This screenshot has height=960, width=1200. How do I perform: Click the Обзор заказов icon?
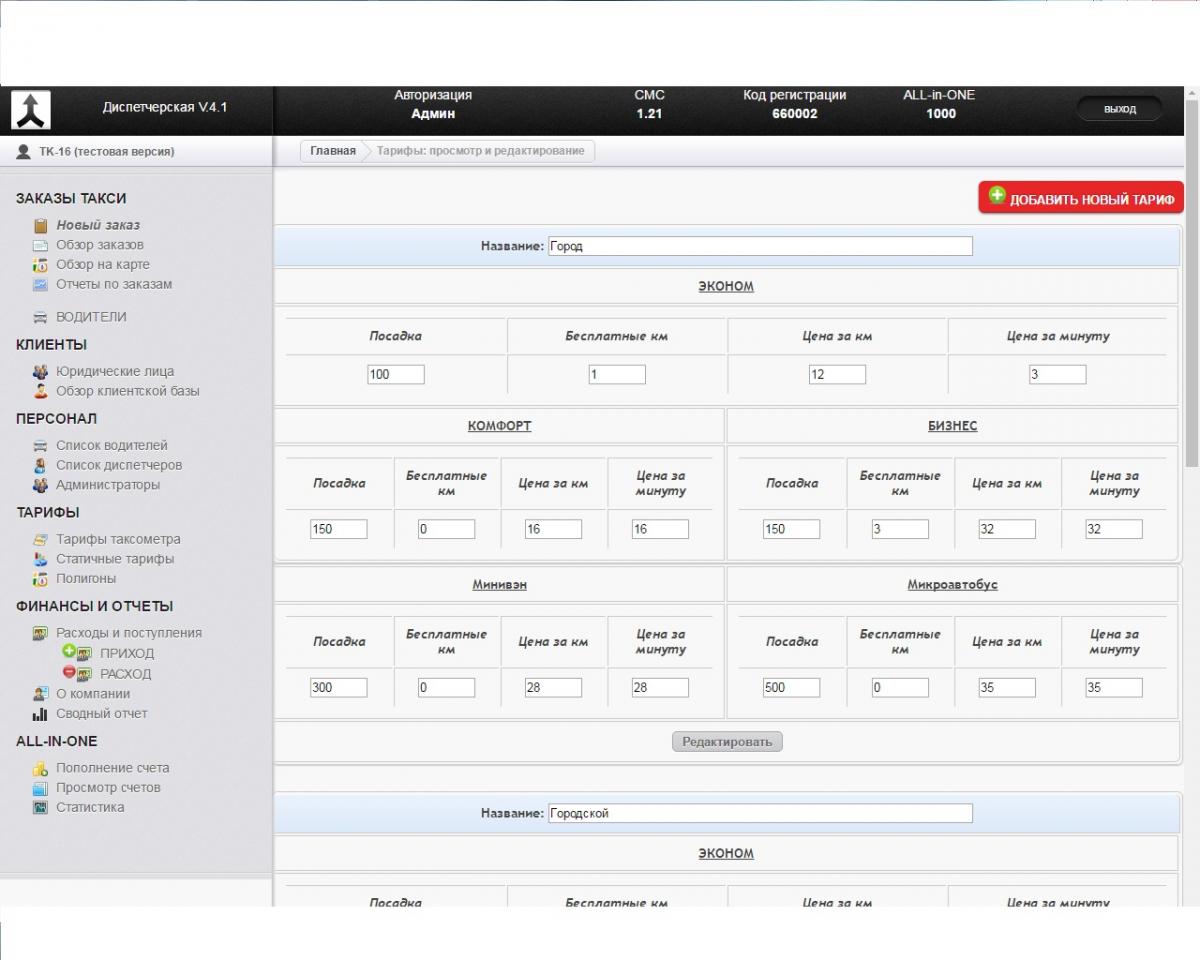40,245
